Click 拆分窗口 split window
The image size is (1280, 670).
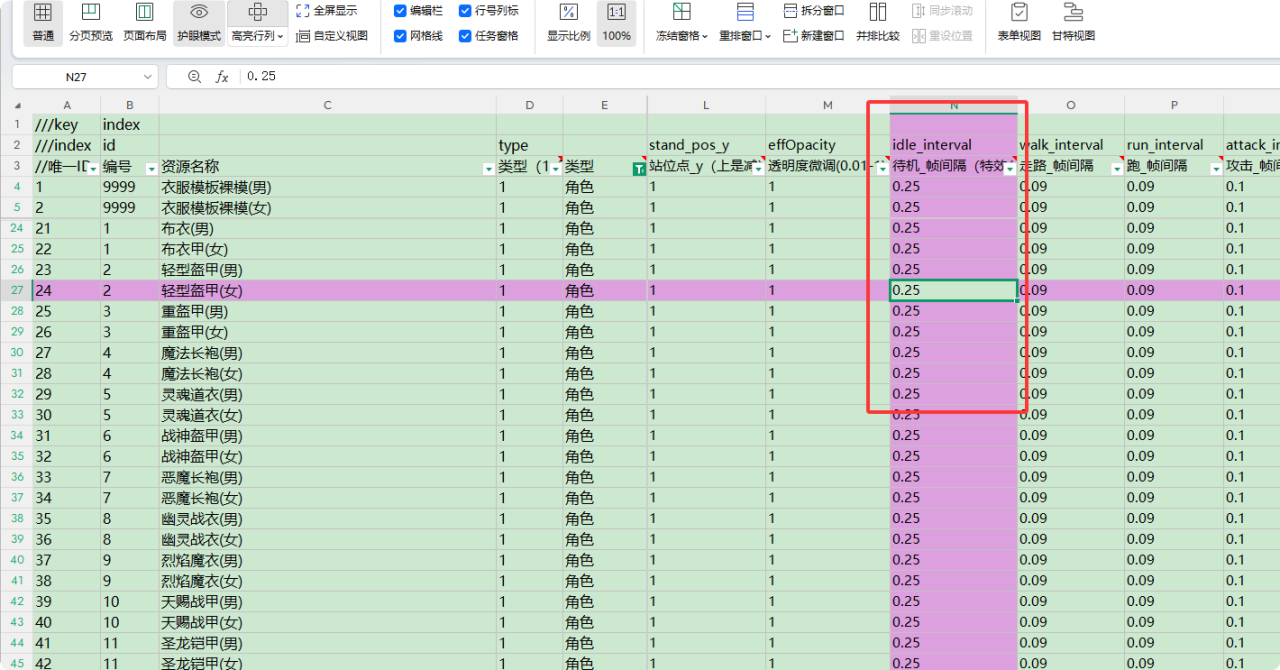(814, 11)
